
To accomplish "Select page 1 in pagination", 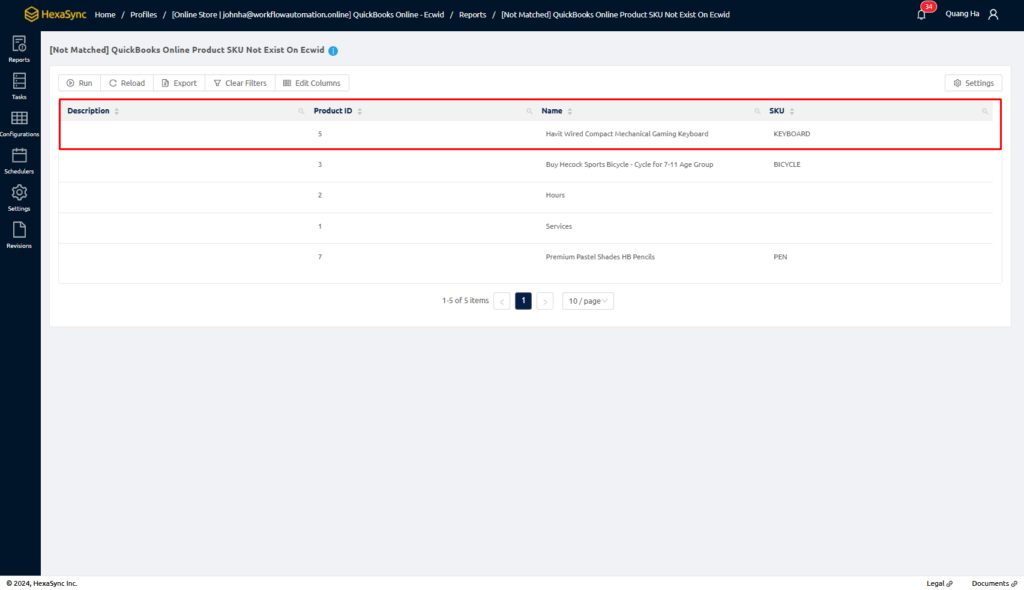I will click(523, 301).
